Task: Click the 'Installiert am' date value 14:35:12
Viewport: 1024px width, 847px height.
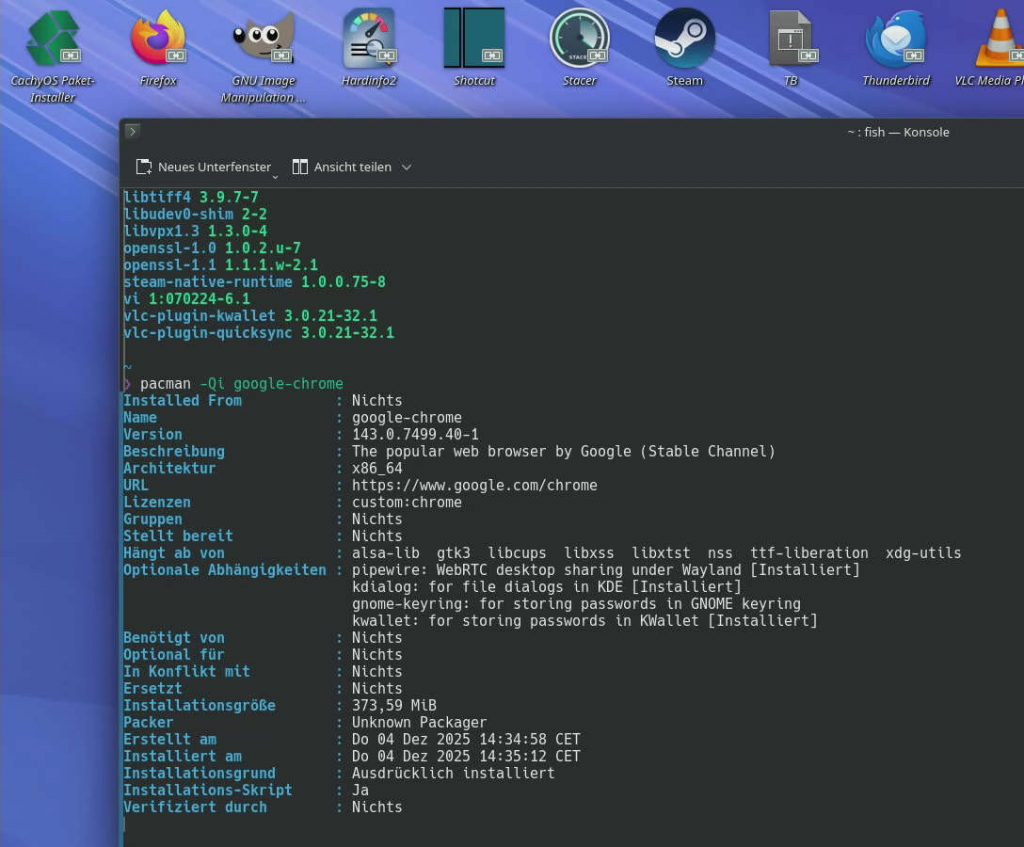Action: coord(466,756)
